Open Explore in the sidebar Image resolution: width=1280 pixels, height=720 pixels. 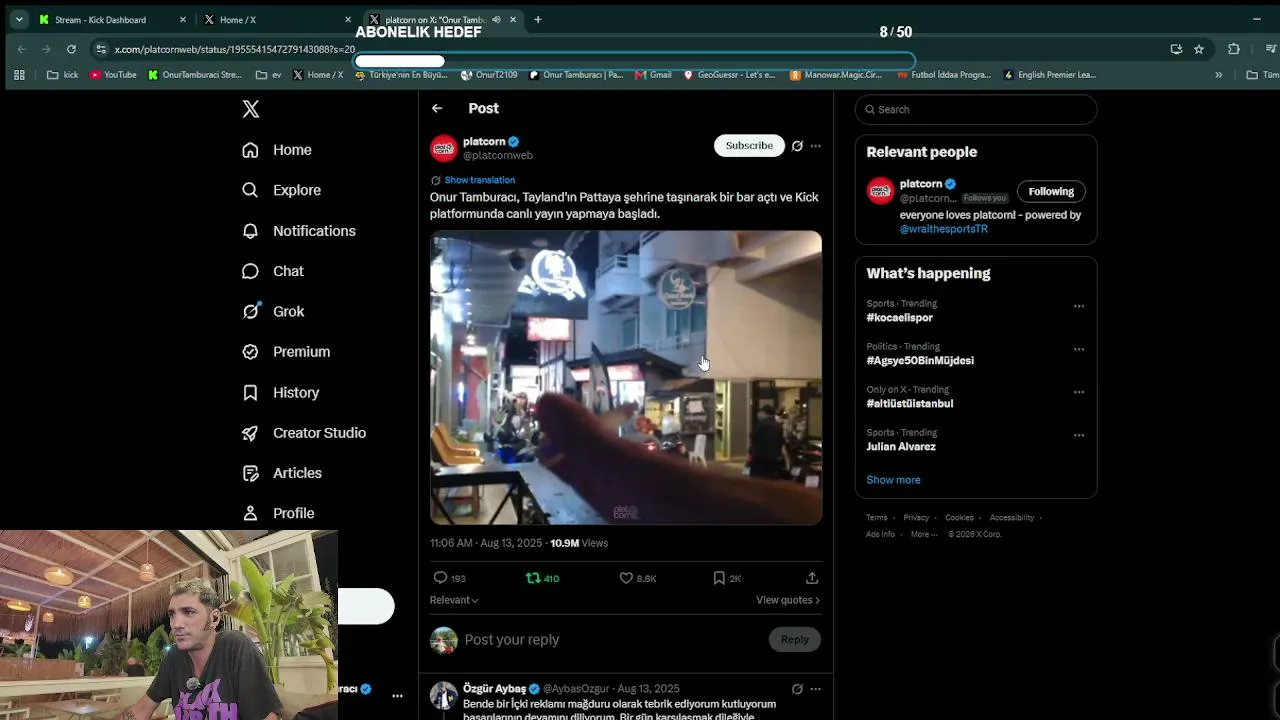pyautogui.click(x=281, y=190)
